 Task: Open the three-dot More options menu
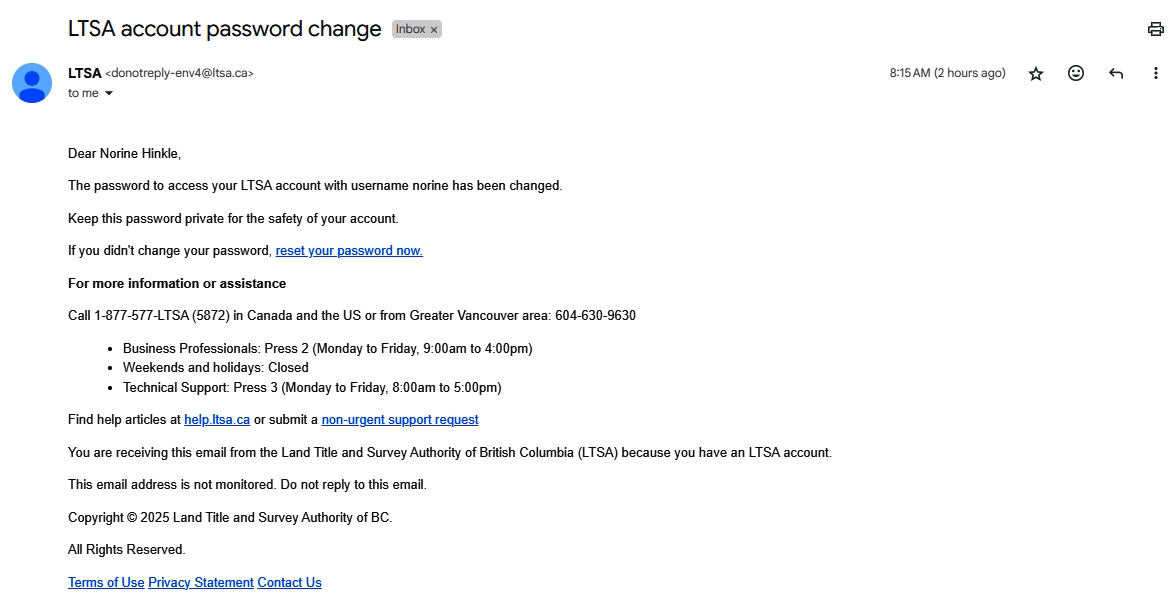click(1155, 73)
